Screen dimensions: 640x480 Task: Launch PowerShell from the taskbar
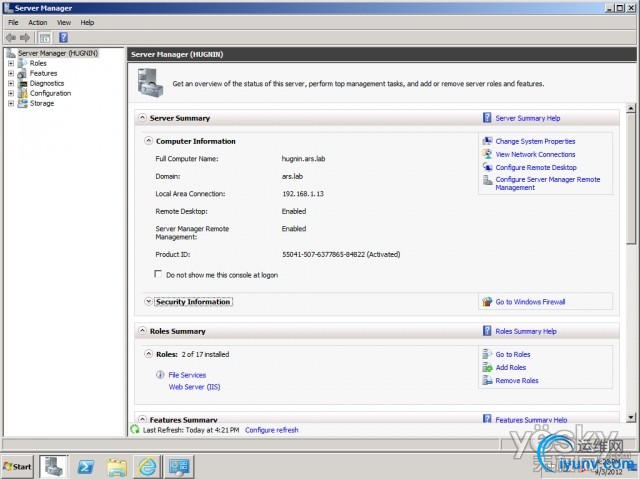(x=86, y=467)
